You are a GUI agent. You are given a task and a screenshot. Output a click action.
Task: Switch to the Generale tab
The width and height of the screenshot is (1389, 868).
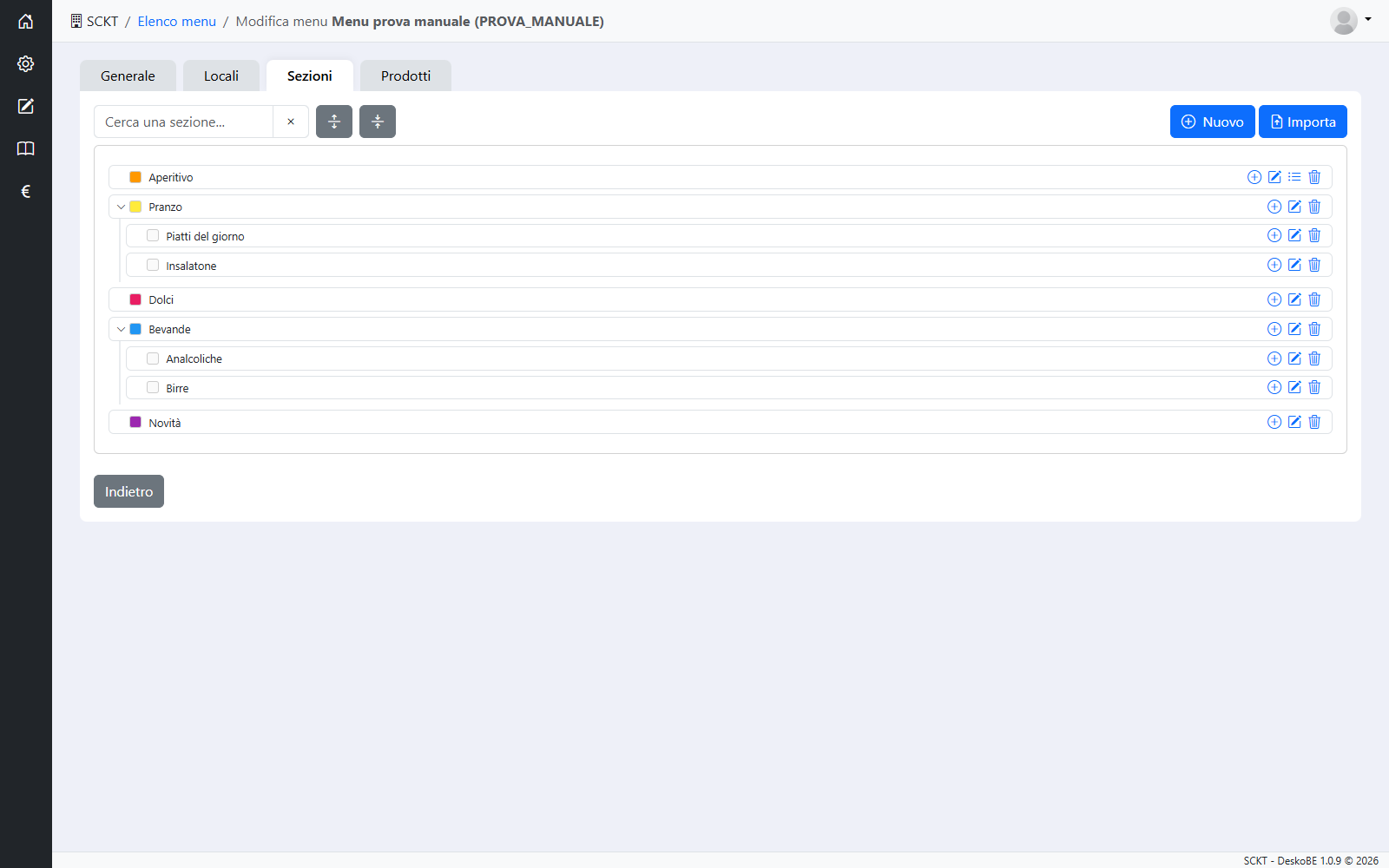(x=128, y=76)
